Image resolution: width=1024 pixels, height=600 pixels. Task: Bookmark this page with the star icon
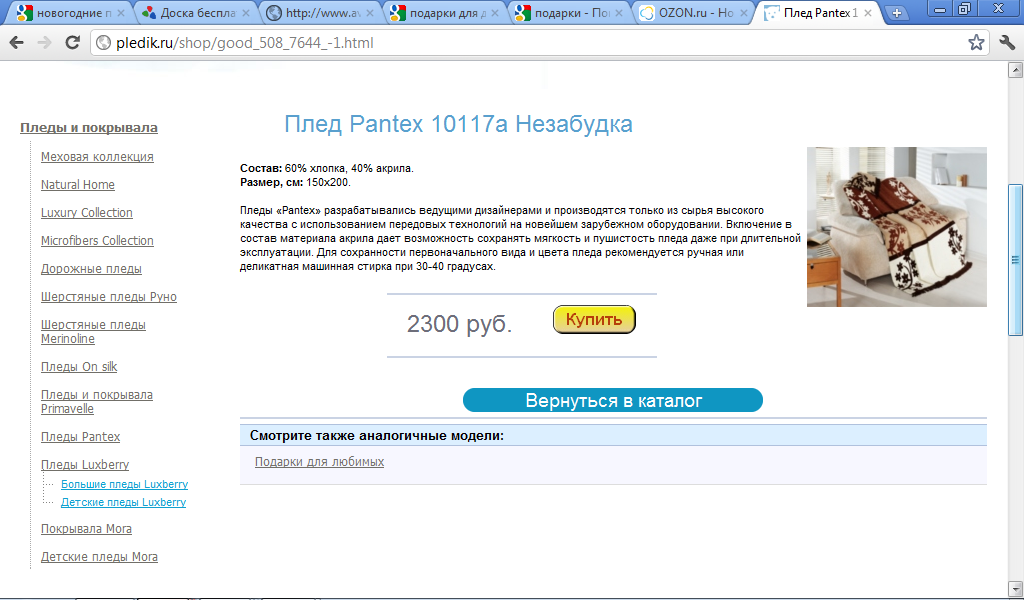coord(976,42)
